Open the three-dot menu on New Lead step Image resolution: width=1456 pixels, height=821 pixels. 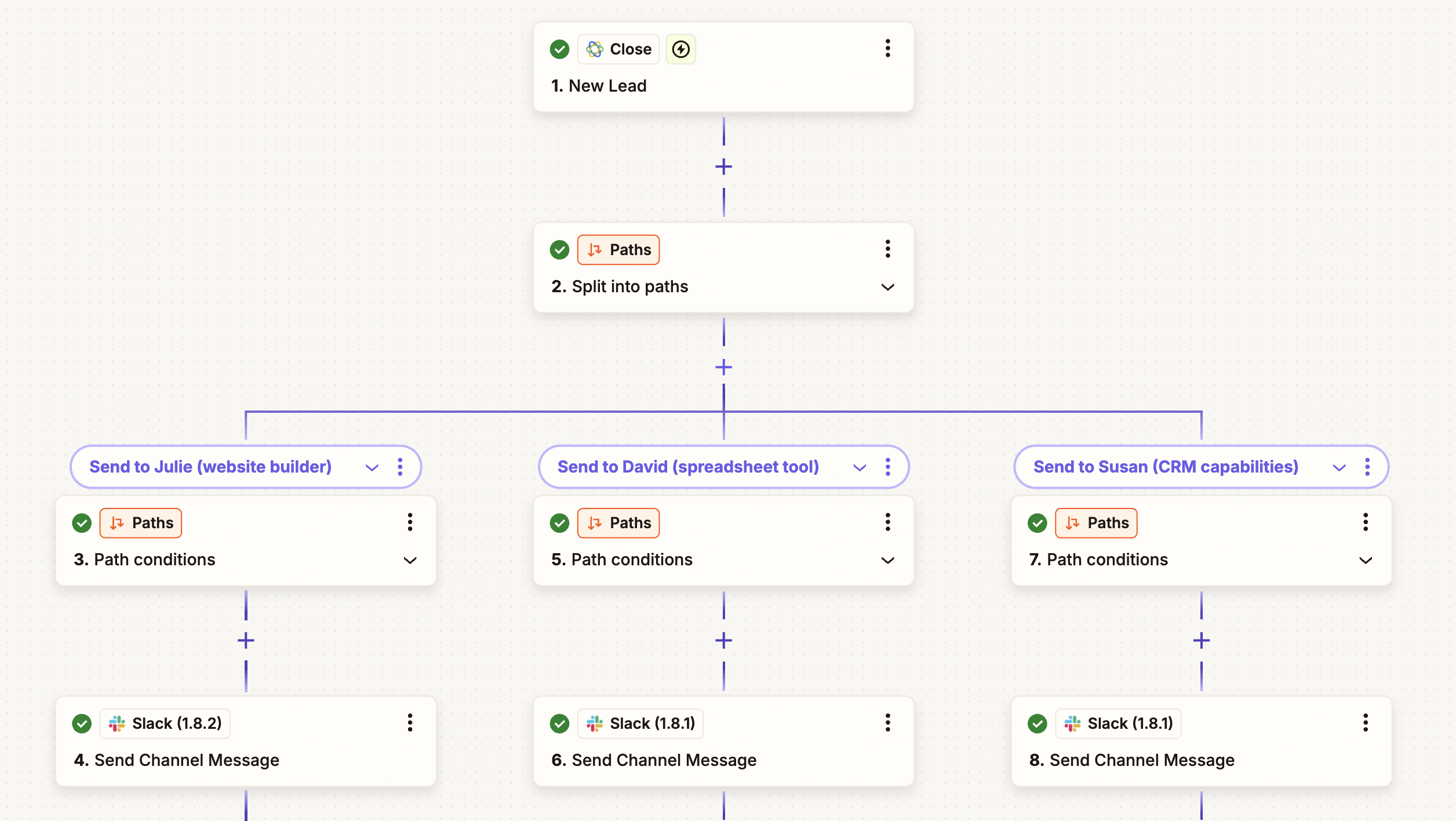click(x=887, y=49)
